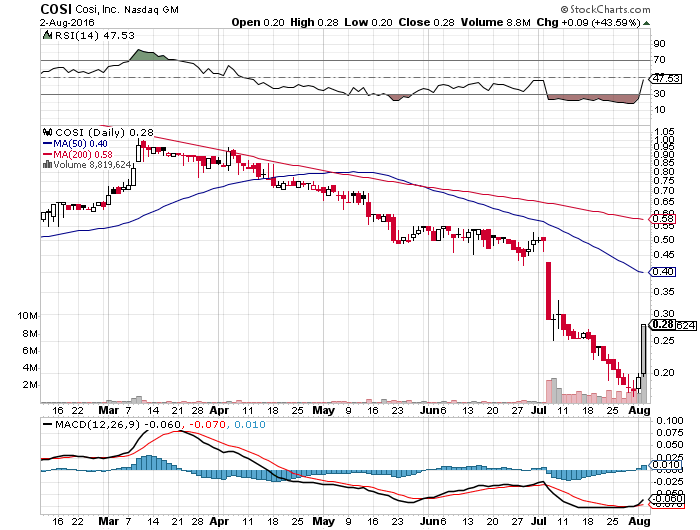Click the 30 oversold level RSI label
The height and width of the screenshot is (530, 700).
(659, 93)
